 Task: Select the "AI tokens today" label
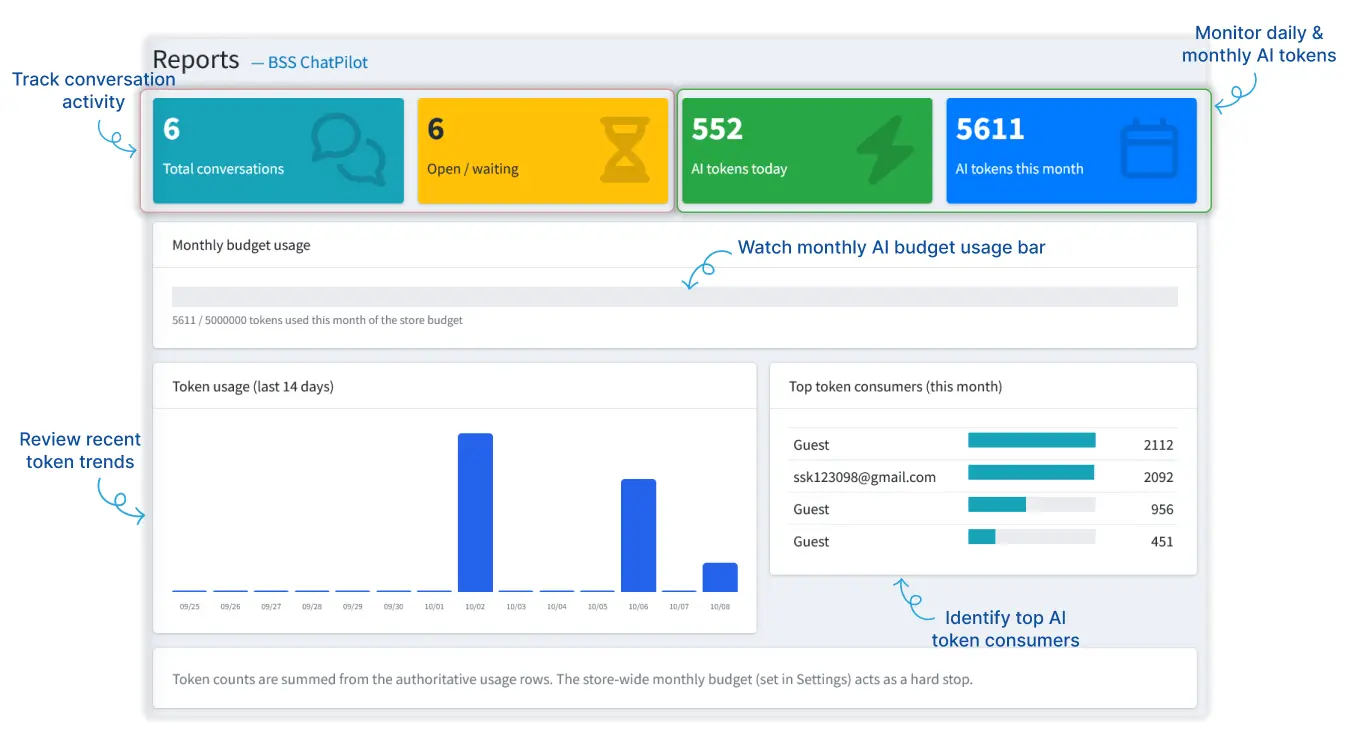point(739,169)
